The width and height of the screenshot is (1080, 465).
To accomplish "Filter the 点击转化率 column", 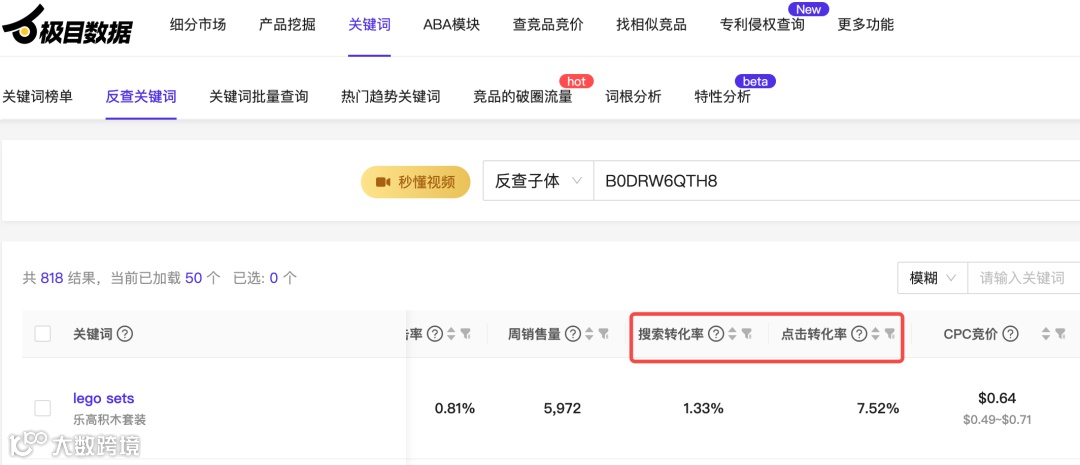I will pyautogui.click(x=890, y=334).
